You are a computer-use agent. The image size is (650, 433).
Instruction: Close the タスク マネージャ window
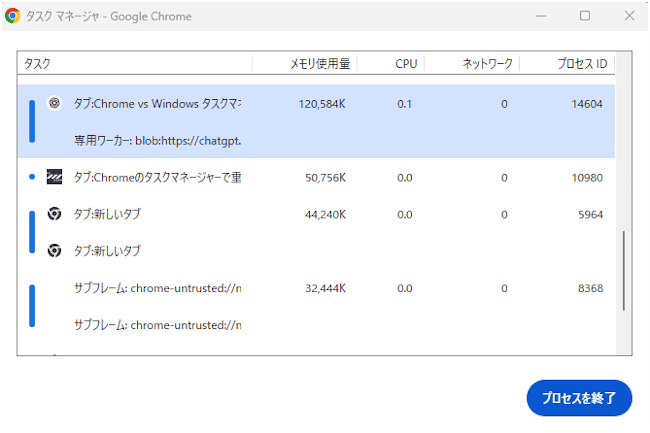(629, 16)
